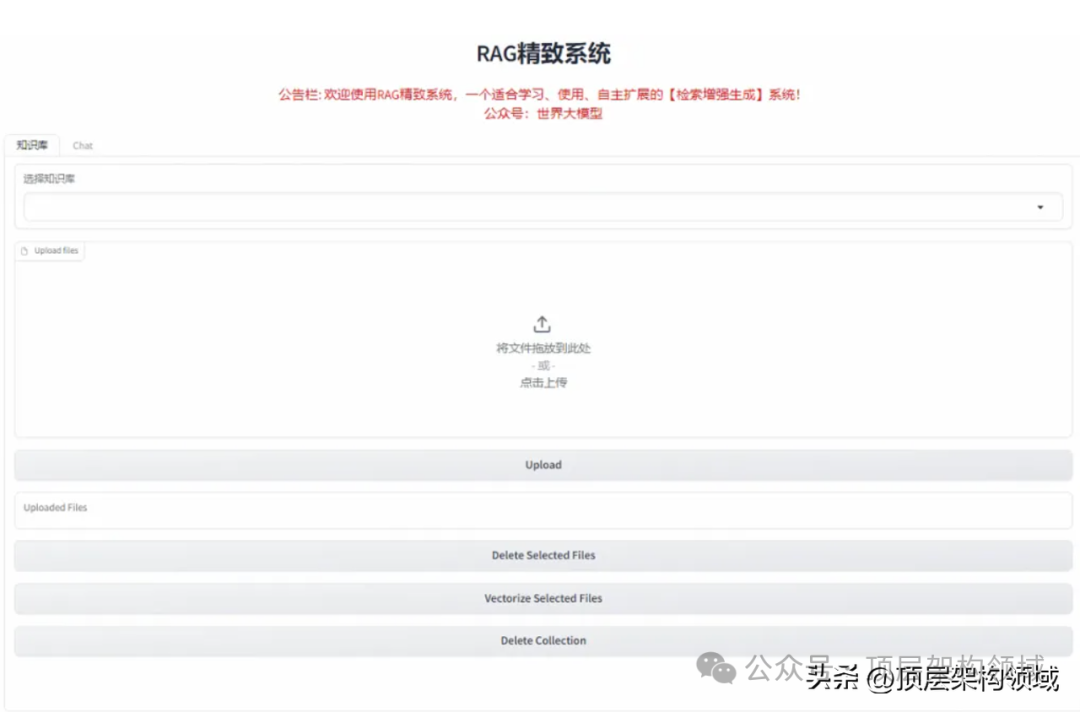Click Delete Selected Files
Viewport: 1080px width, 712px height.
[x=543, y=555]
